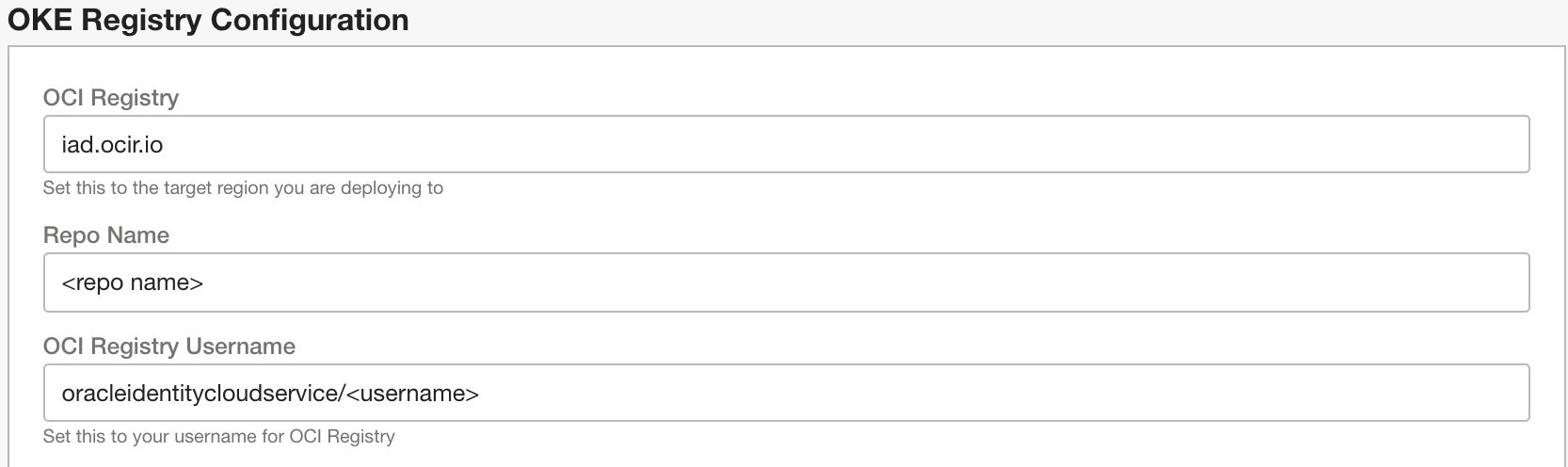Place cursor right after 'iad.ocir.io'
Viewport: 1568px width, 467px height.
(x=166, y=145)
